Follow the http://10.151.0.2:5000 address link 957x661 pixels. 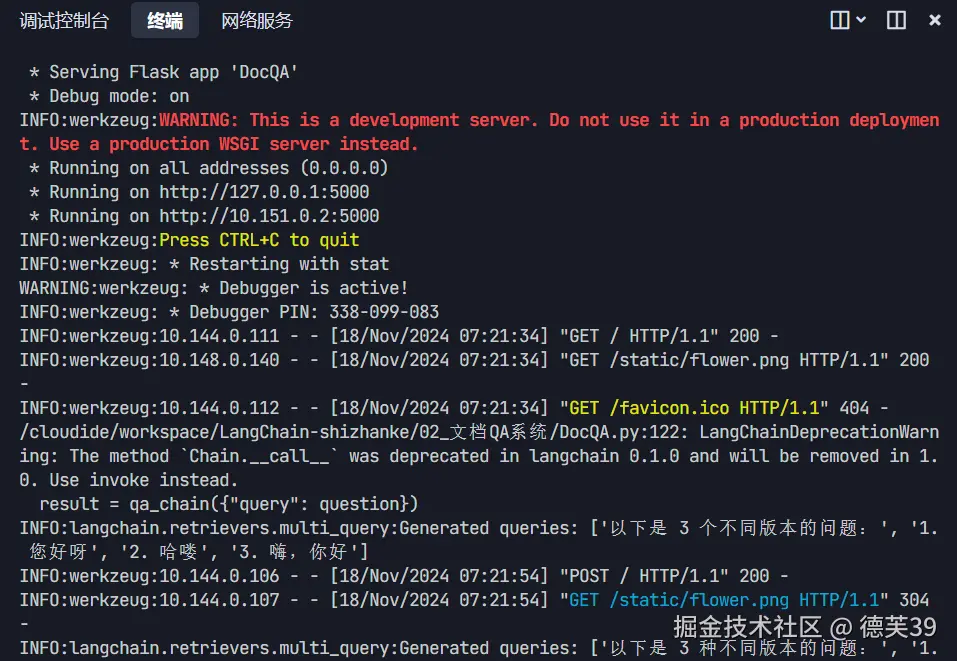tap(269, 215)
